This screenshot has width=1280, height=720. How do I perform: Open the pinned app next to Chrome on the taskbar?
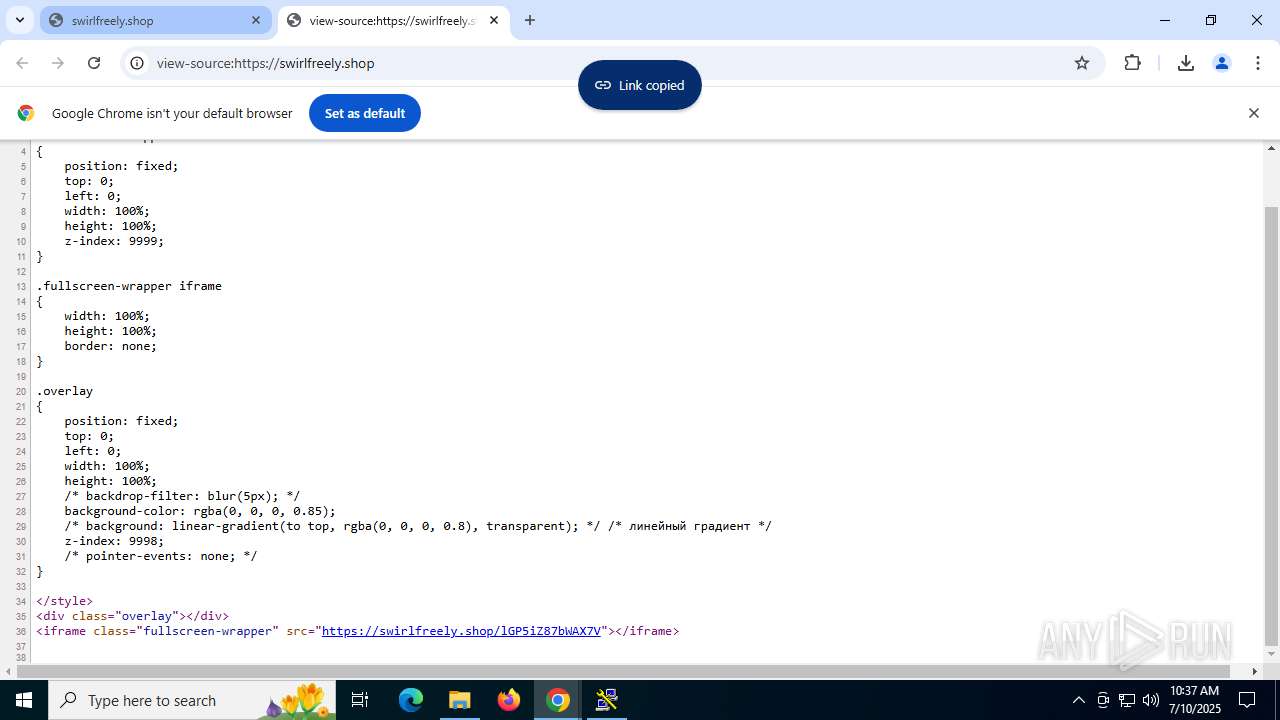(607, 700)
